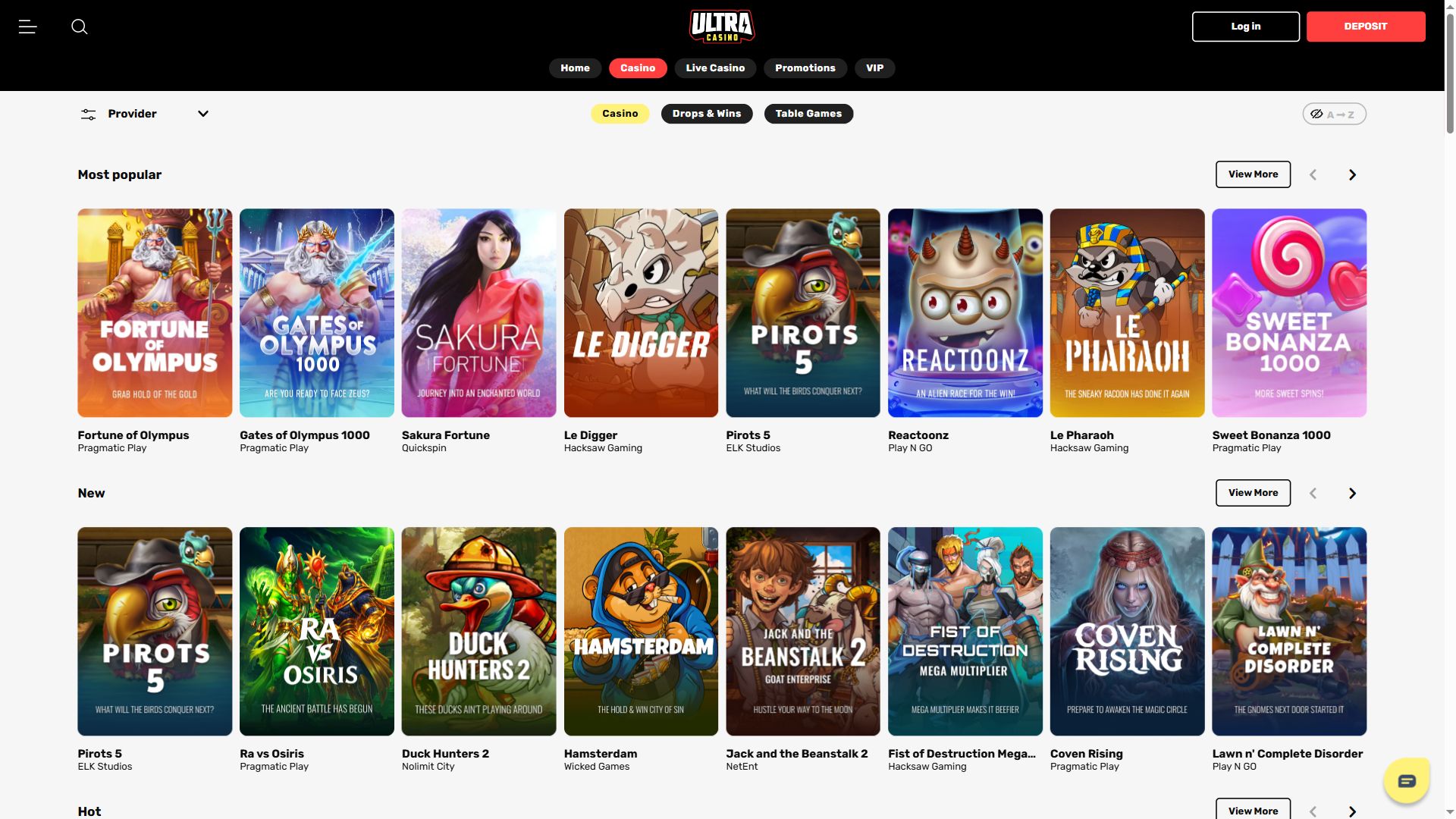Open the hamburger menu icon
The image size is (1456, 819).
(x=28, y=27)
